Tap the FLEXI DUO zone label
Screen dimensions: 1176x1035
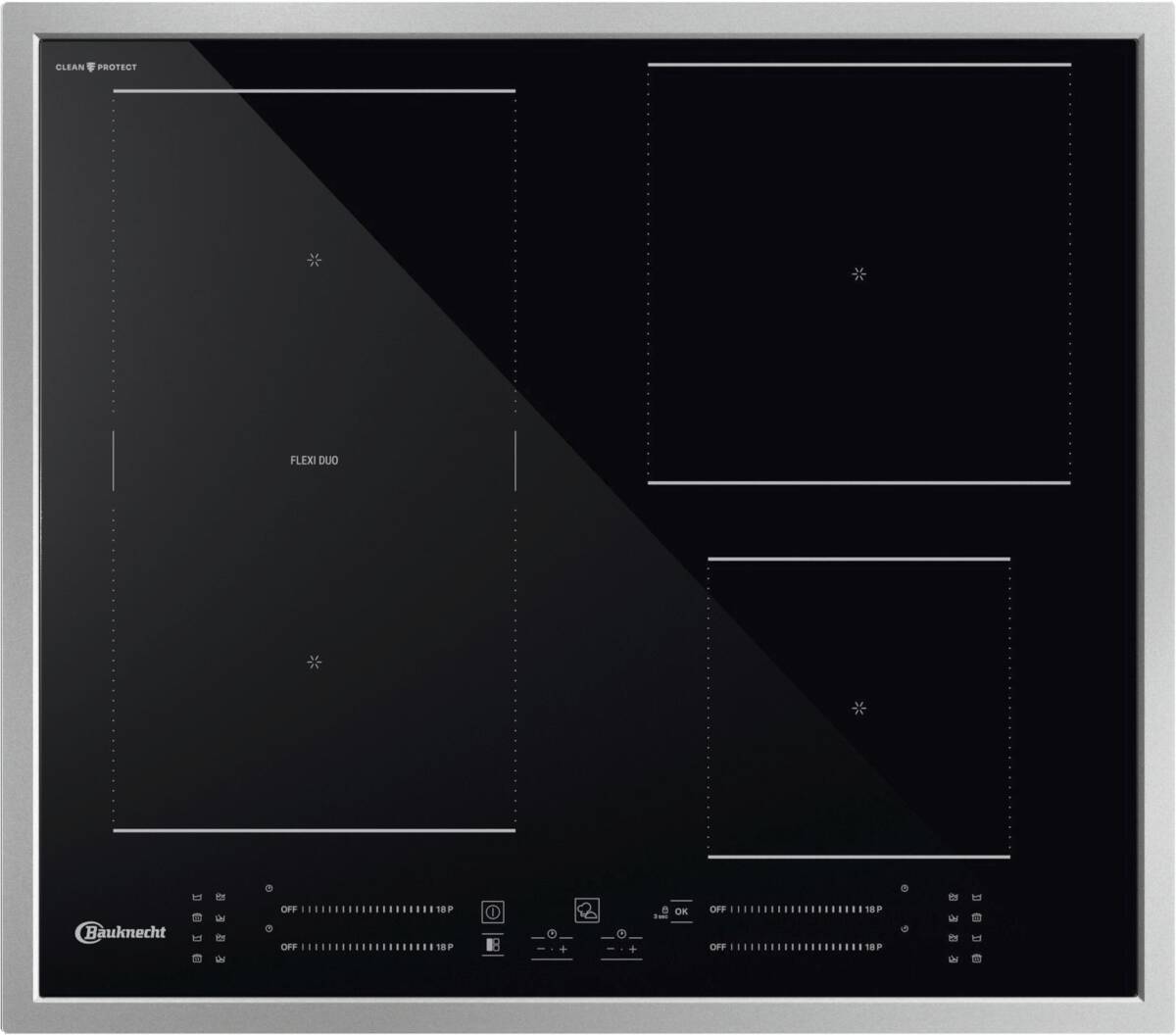[x=314, y=461]
